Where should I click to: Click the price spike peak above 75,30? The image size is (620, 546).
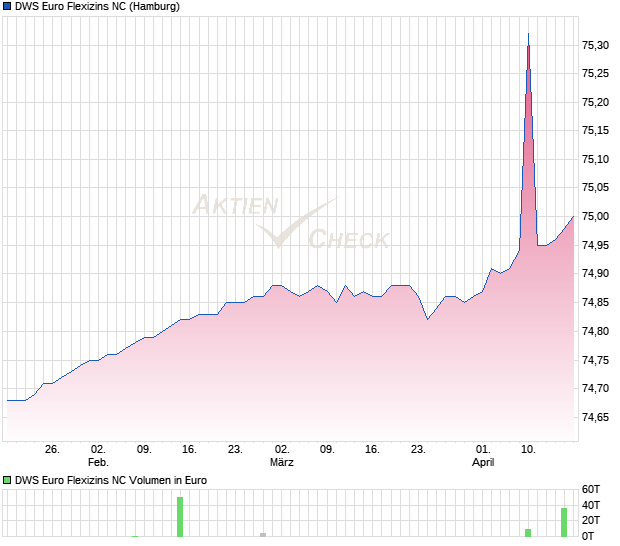529,35
